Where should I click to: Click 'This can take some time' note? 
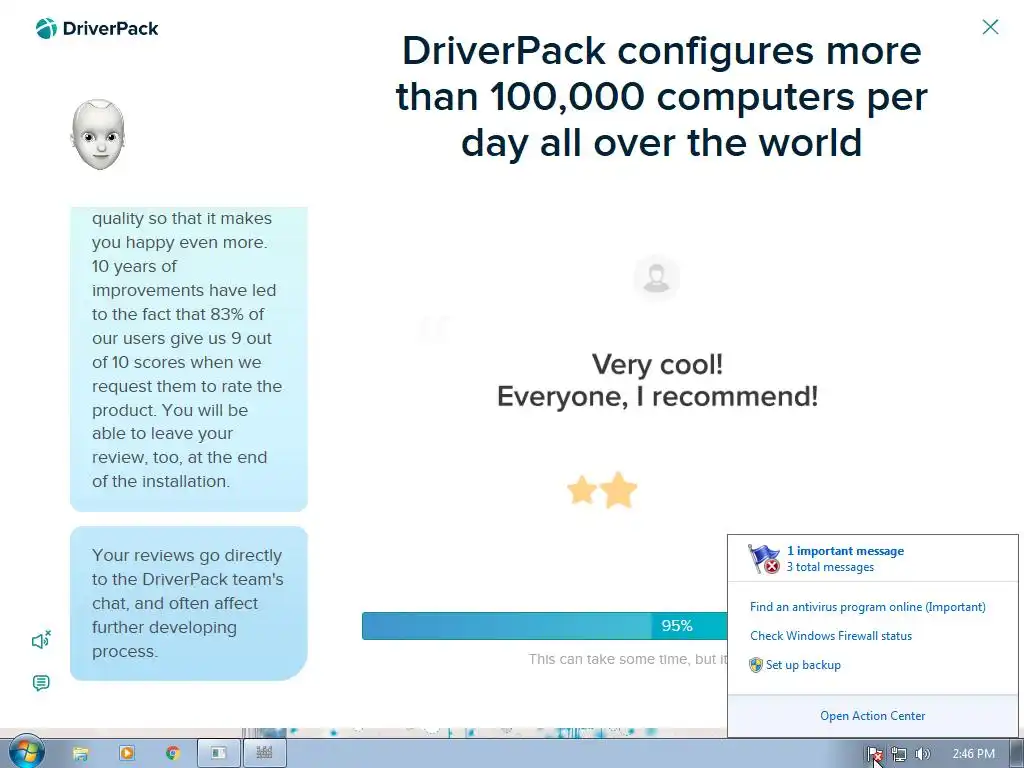tap(628, 659)
